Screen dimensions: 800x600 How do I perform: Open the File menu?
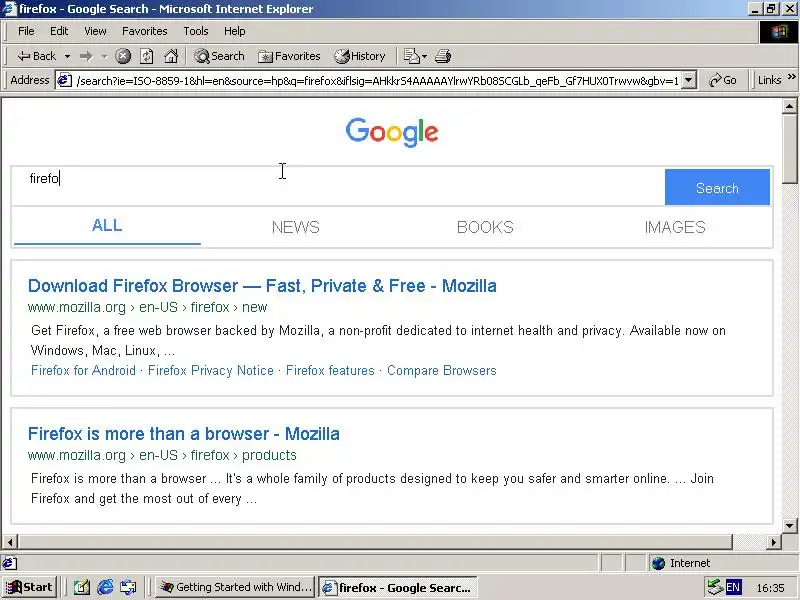pyautogui.click(x=26, y=31)
